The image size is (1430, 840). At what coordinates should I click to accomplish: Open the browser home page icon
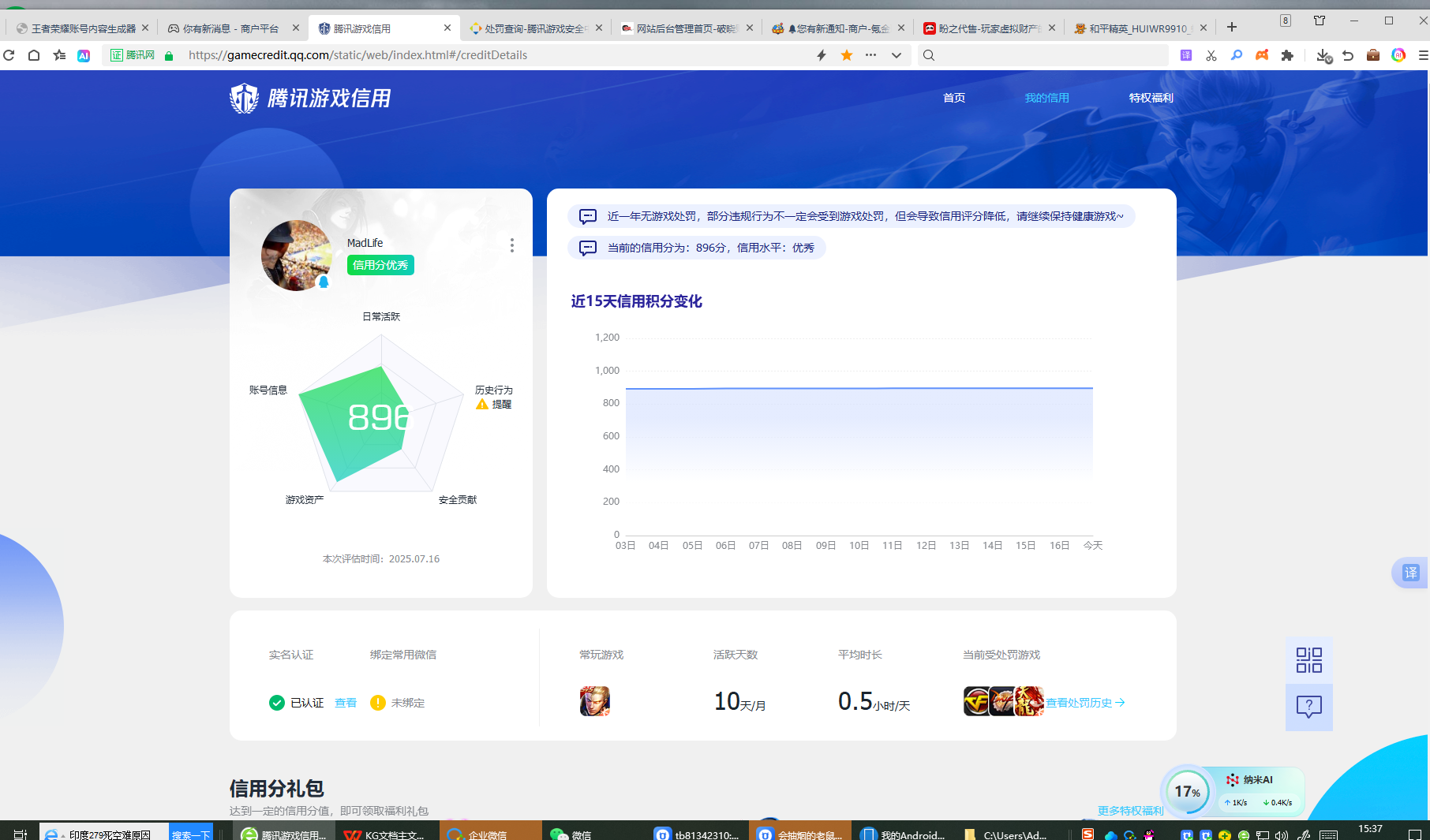pyautogui.click(x=34, y=55)
